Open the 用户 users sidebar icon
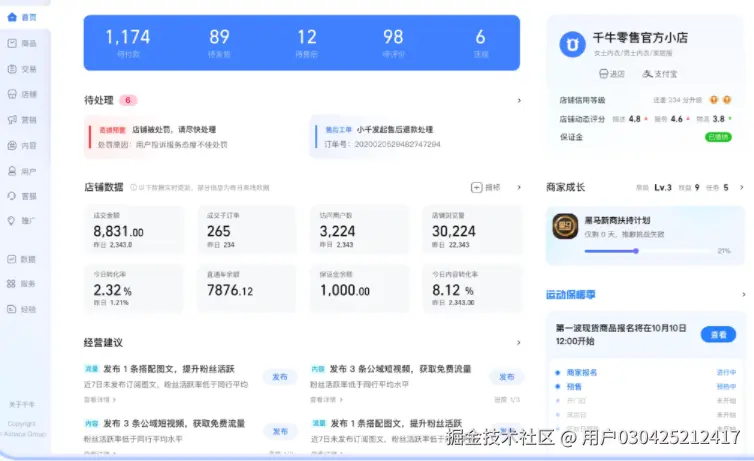The image size is (754, 461). [12, 171]
